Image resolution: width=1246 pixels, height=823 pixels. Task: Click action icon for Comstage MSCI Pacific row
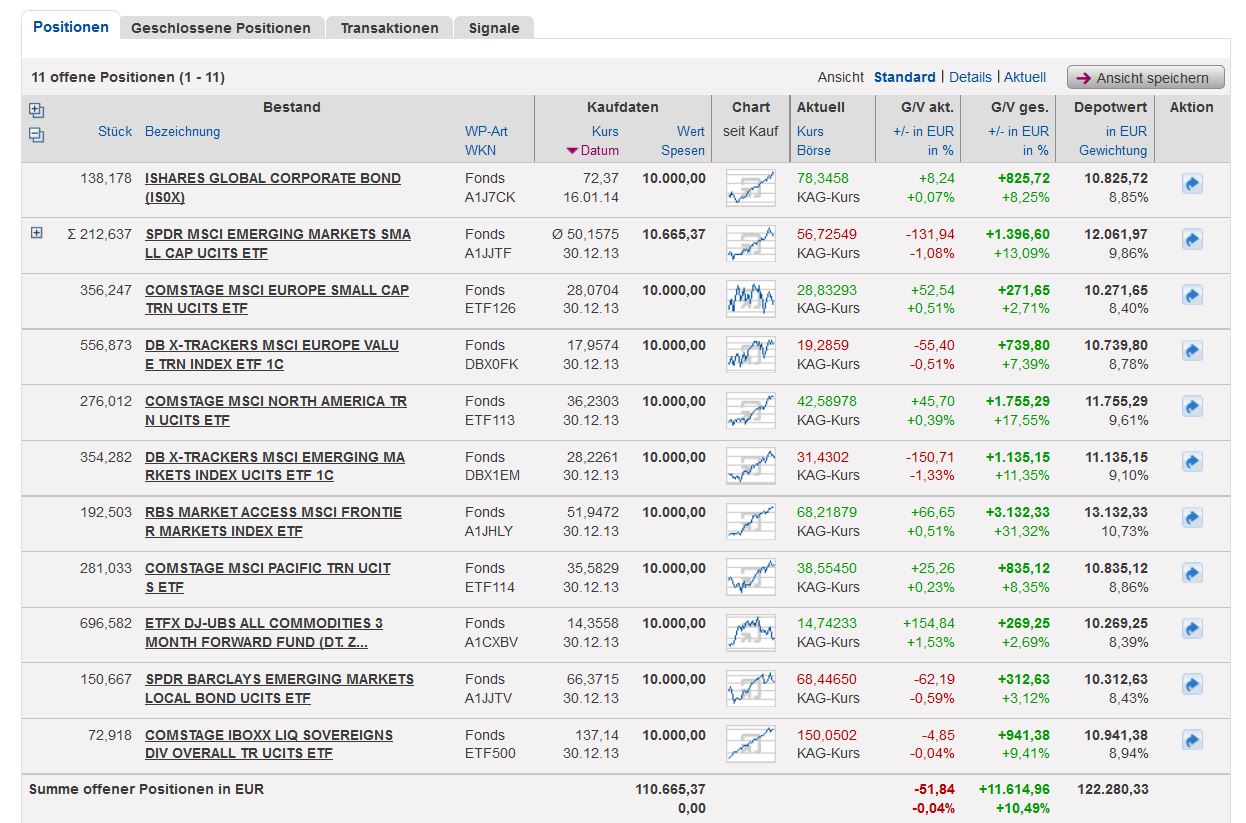tap(1192, 574)
